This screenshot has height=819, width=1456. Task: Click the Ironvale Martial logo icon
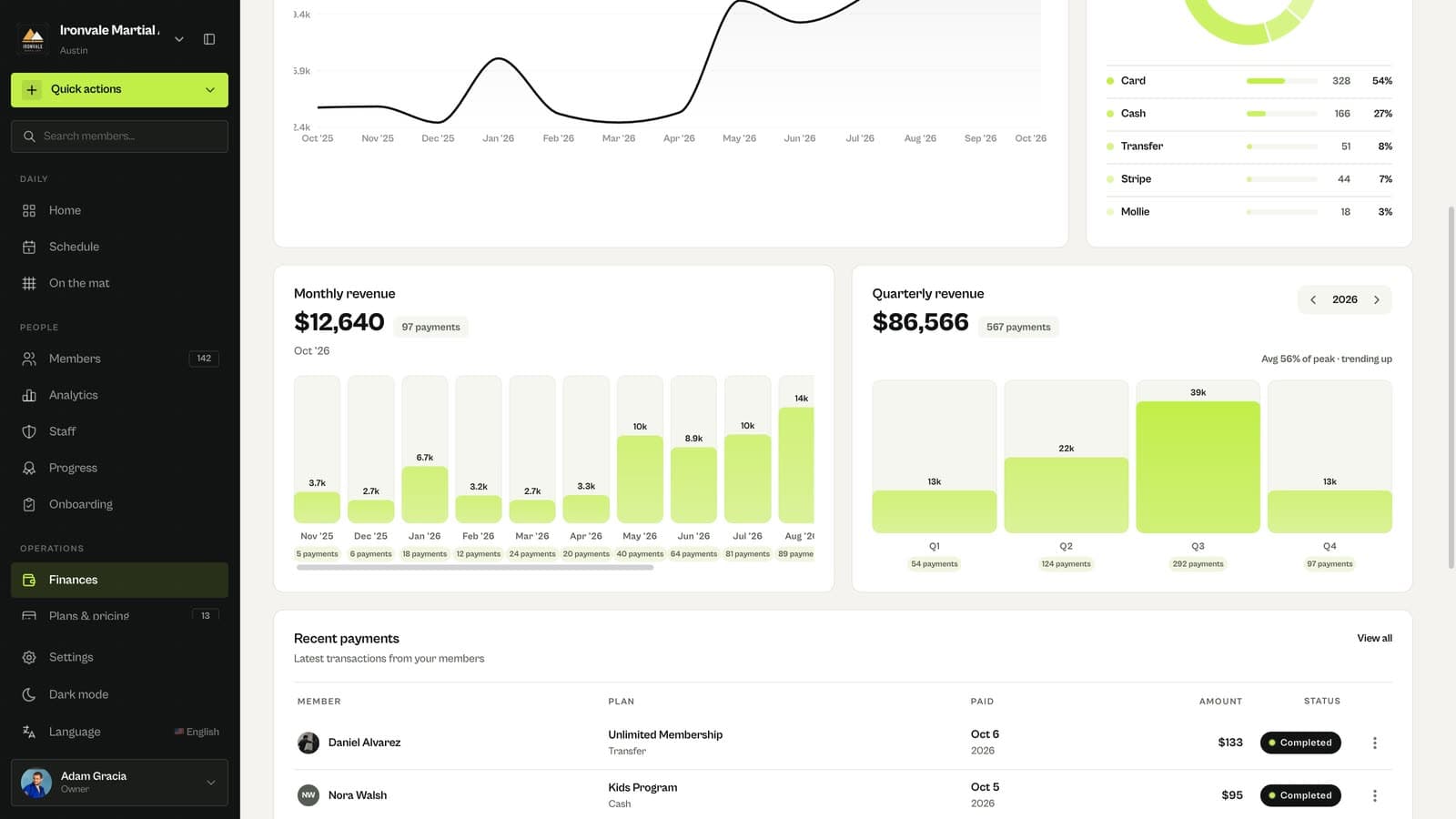pos(33,39)
